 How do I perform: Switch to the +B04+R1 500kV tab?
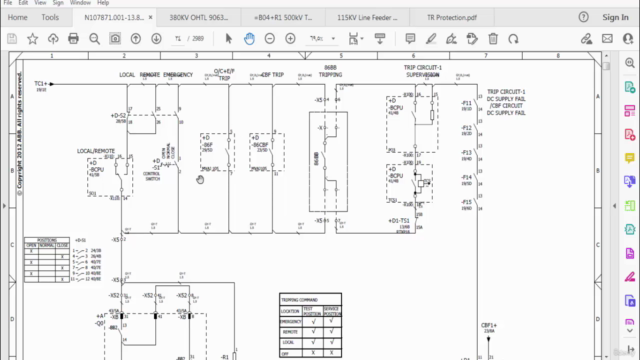(283, 18)
